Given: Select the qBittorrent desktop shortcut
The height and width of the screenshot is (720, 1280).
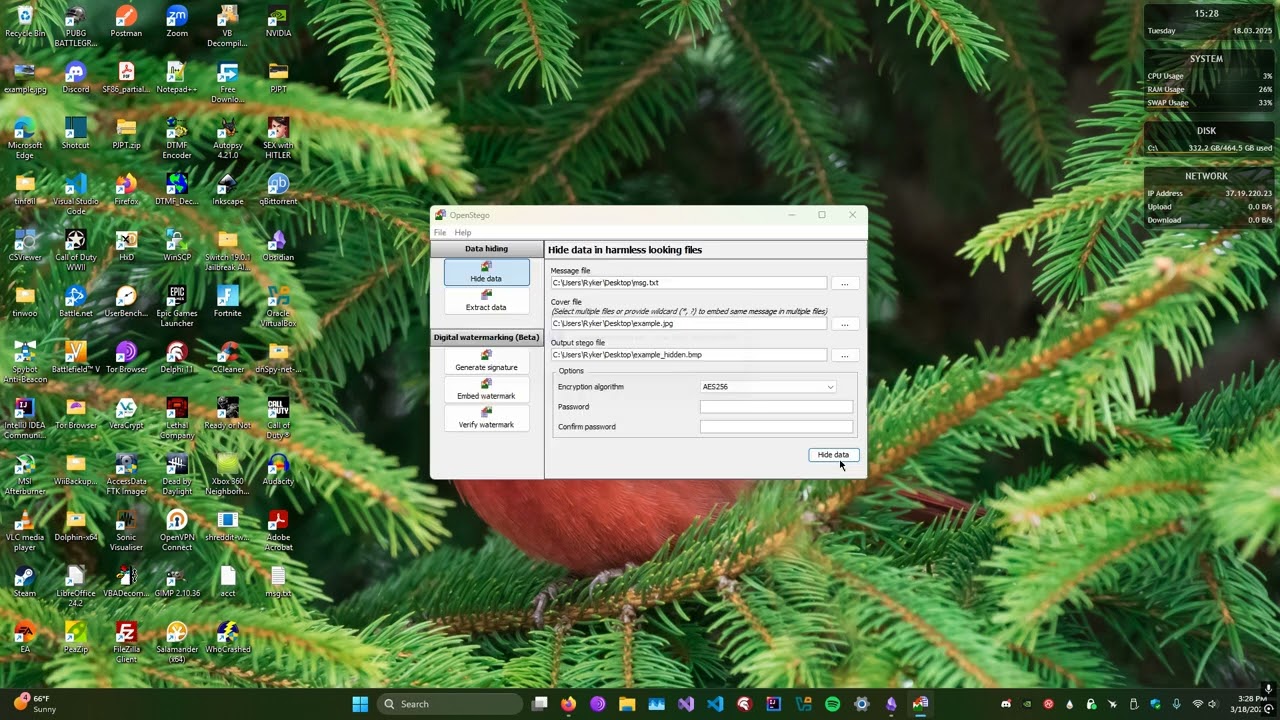Looking at the screenshot, I should click(x=278, y=190).
